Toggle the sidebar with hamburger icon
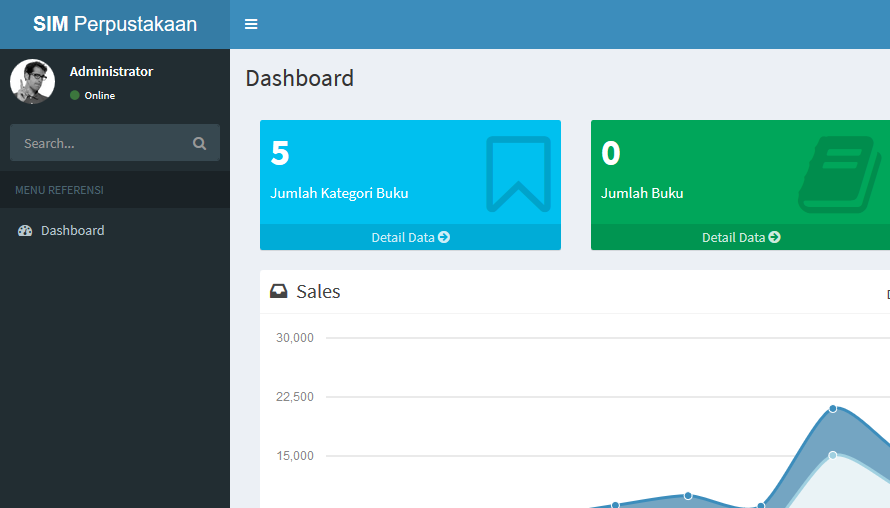 [251, 24]
